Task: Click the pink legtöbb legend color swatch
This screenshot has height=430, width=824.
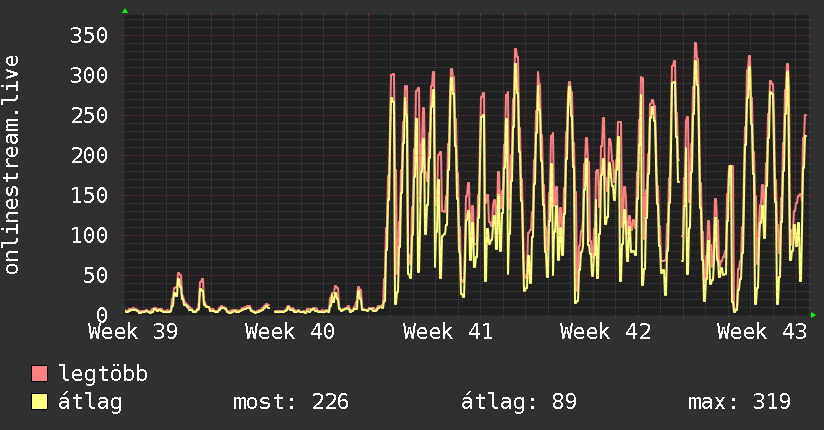Action: [39, 373]
